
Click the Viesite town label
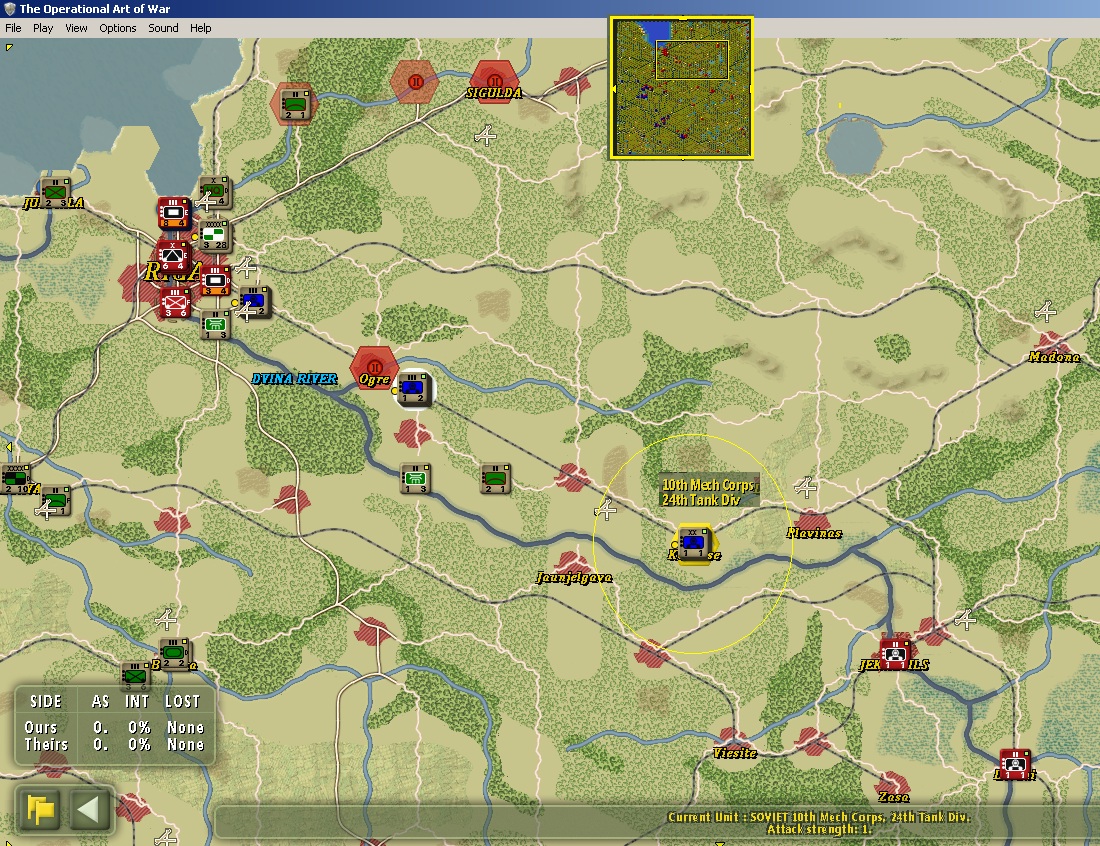point(735,753)
